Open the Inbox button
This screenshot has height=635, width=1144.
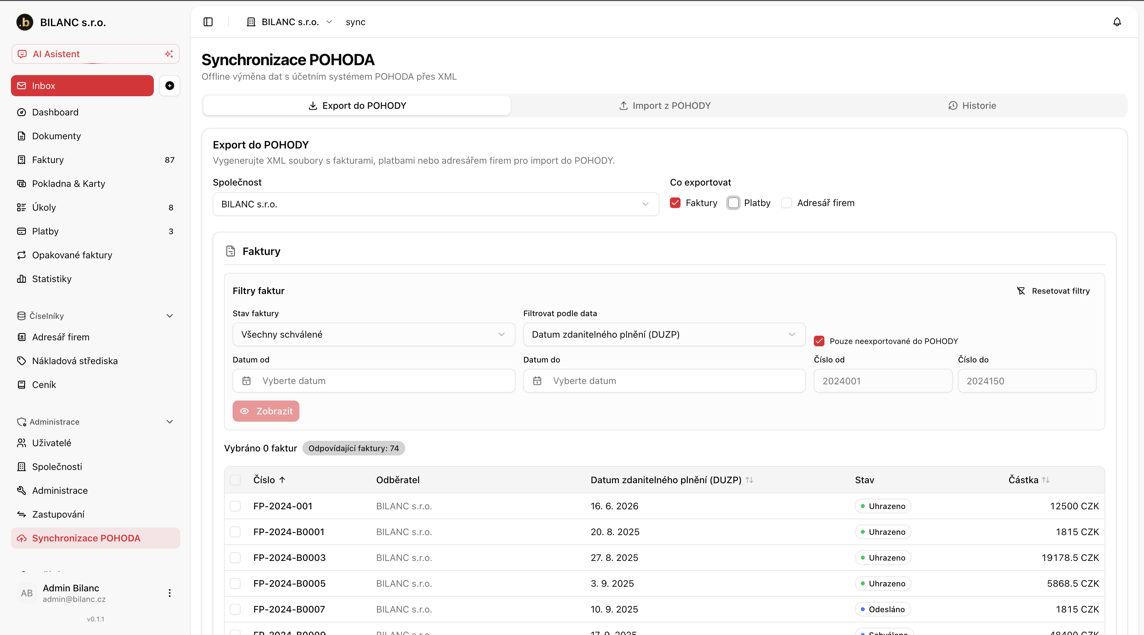coord(82,86)
